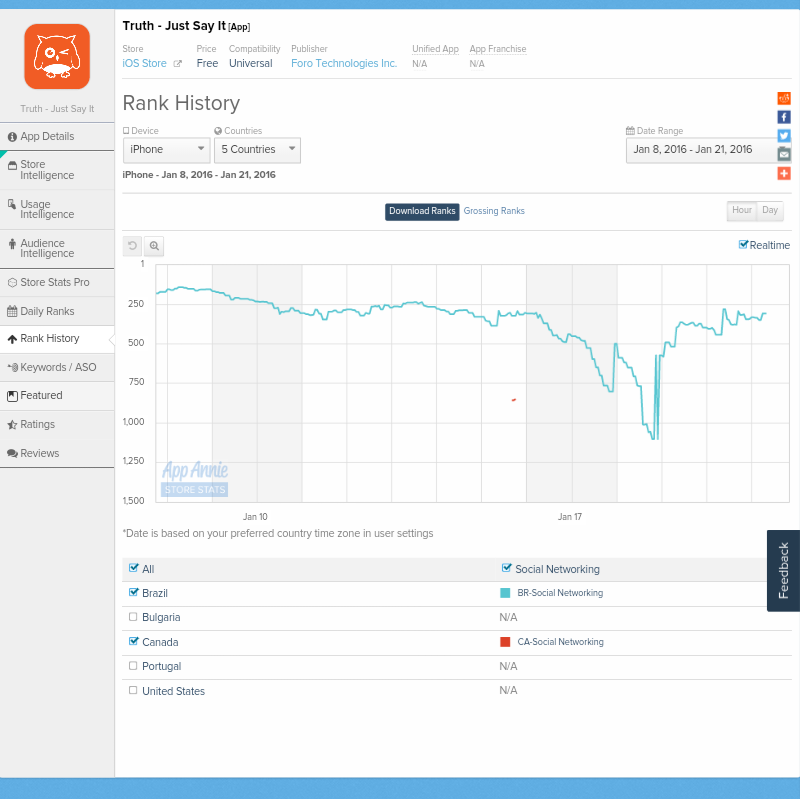Open Featured in sidebar

(57, 396)
